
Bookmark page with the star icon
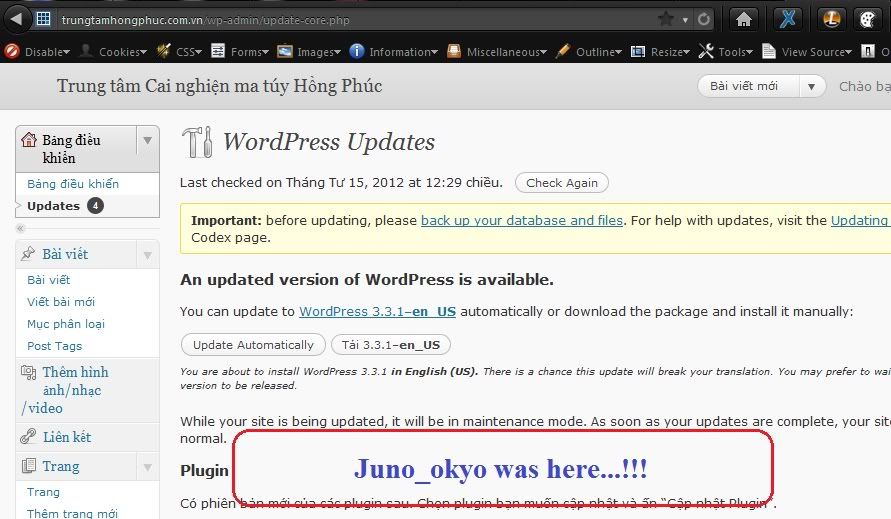[666, 19]
